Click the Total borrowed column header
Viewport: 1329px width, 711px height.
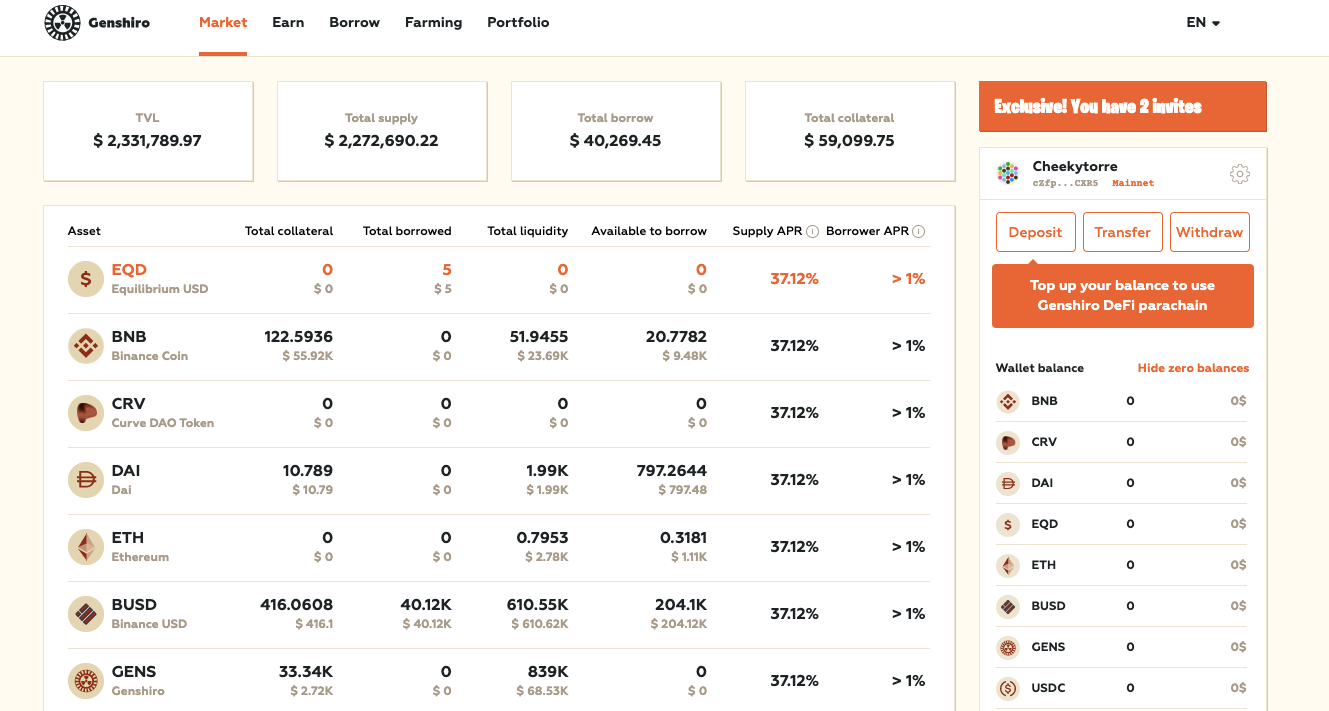click(407, 231)
